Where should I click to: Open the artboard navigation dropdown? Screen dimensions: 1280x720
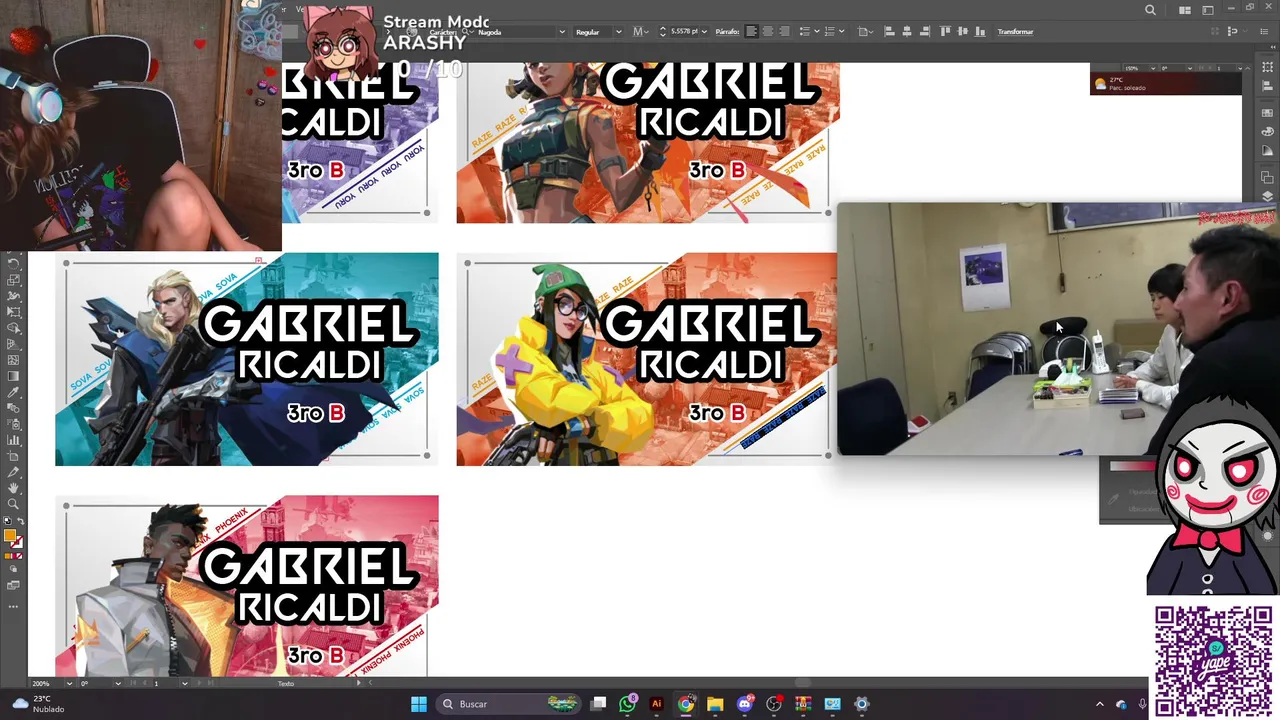click(185, 684)
